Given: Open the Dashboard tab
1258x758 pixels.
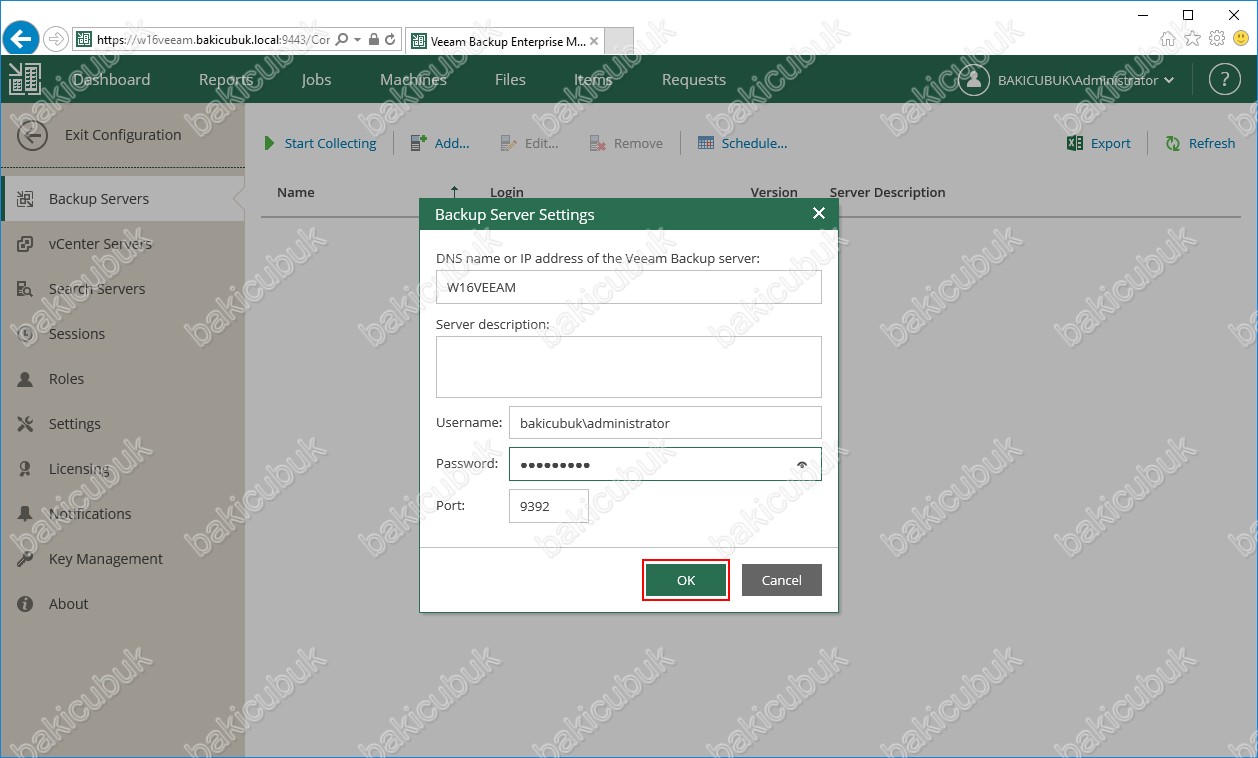Looking at the screenshot, I should [111, 80].
